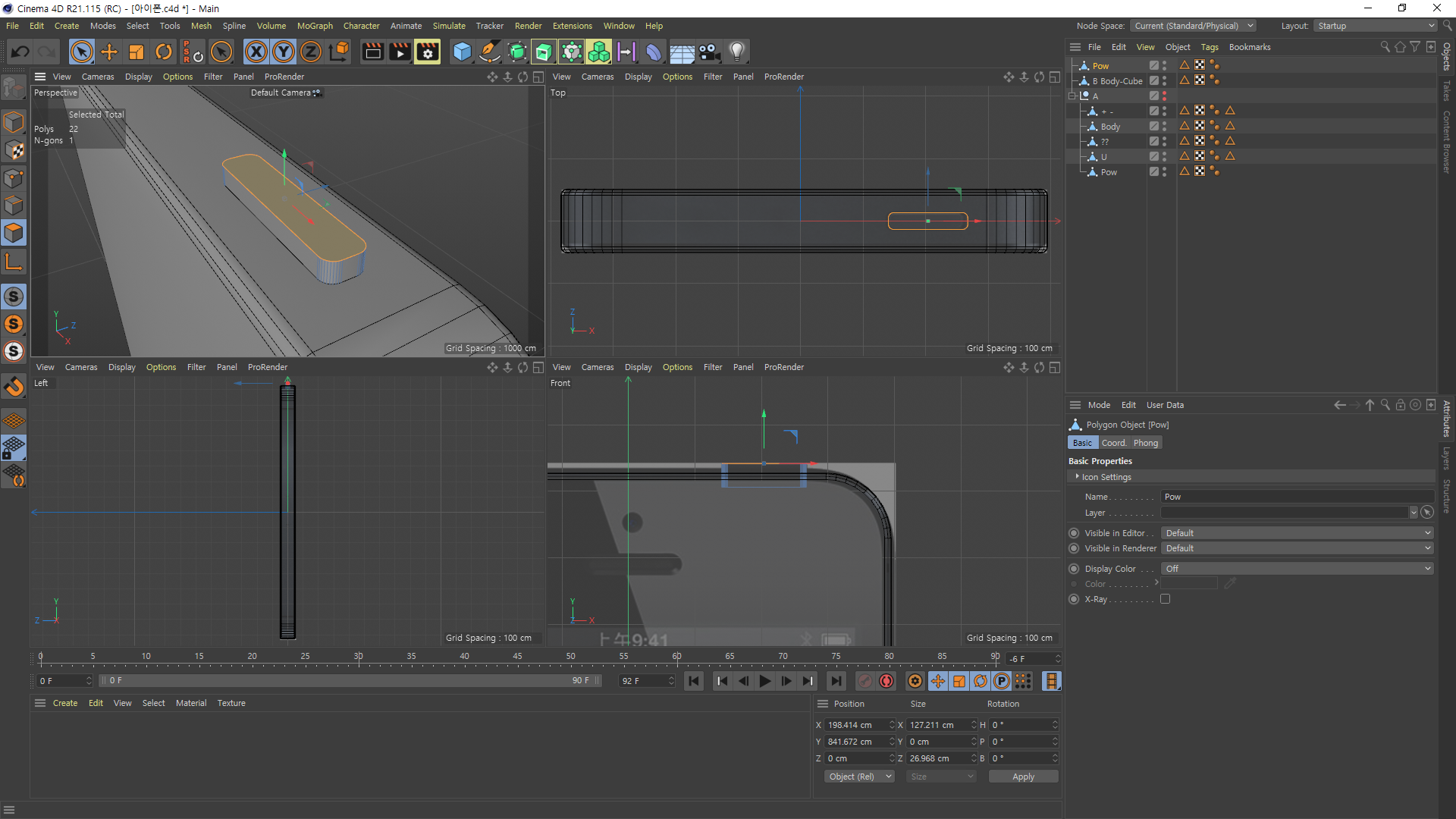Add a Cube primitive object
1456x819 pixels.
(x=462, y=52)
